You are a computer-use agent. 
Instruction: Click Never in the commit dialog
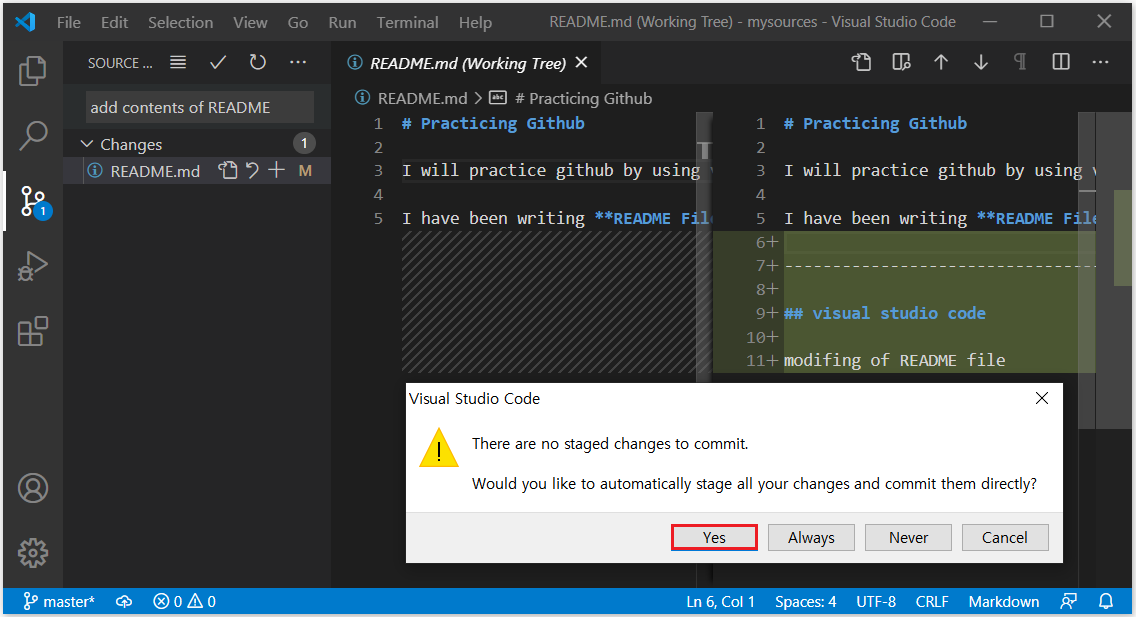coord(909,537)
